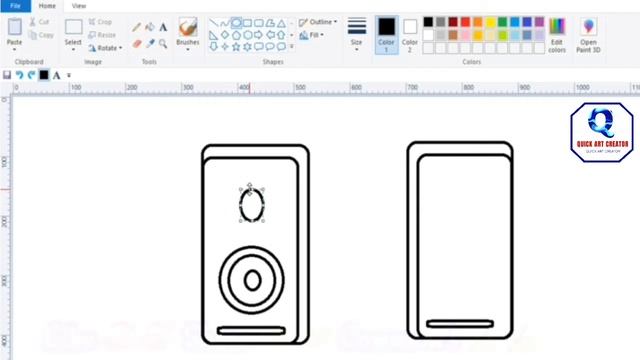Image resolution: width=640 pixels, height=360 pixels.
Task: Click the Paste clipboard button
Action: pos(14,31)
